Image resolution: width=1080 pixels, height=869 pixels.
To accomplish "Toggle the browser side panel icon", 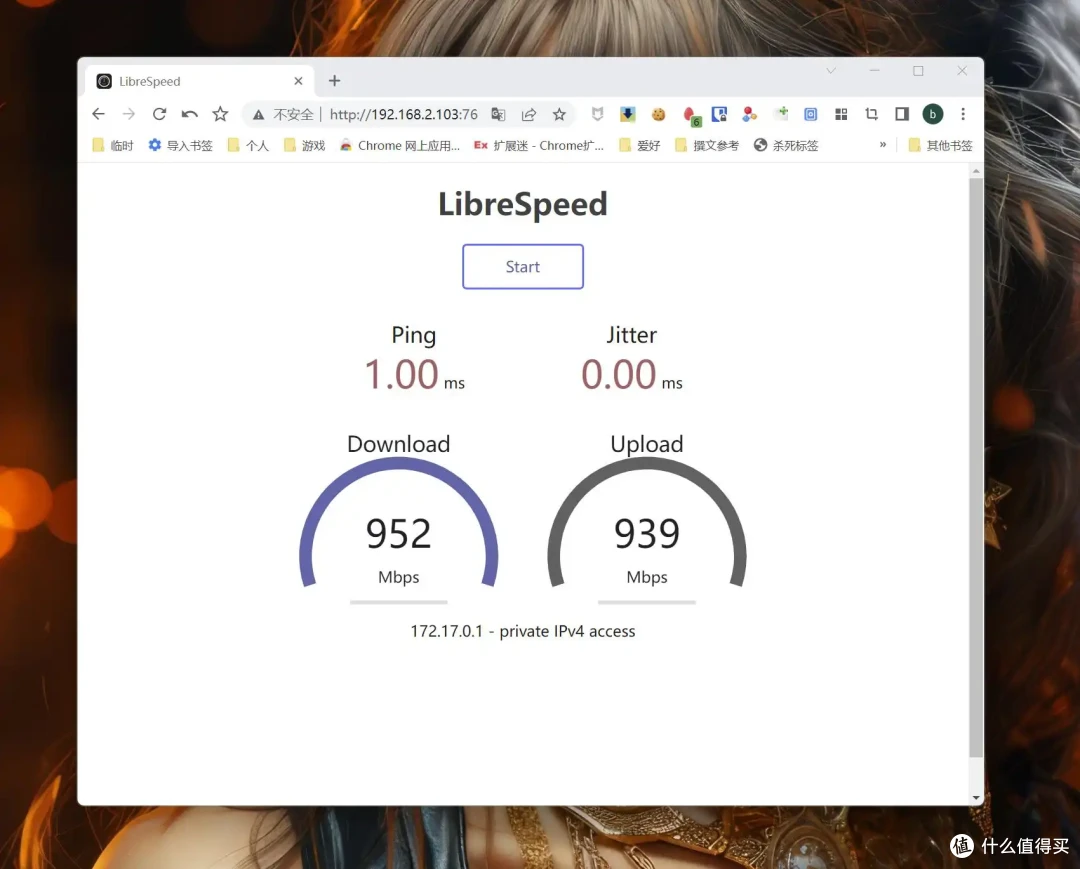I will point(902,114).
